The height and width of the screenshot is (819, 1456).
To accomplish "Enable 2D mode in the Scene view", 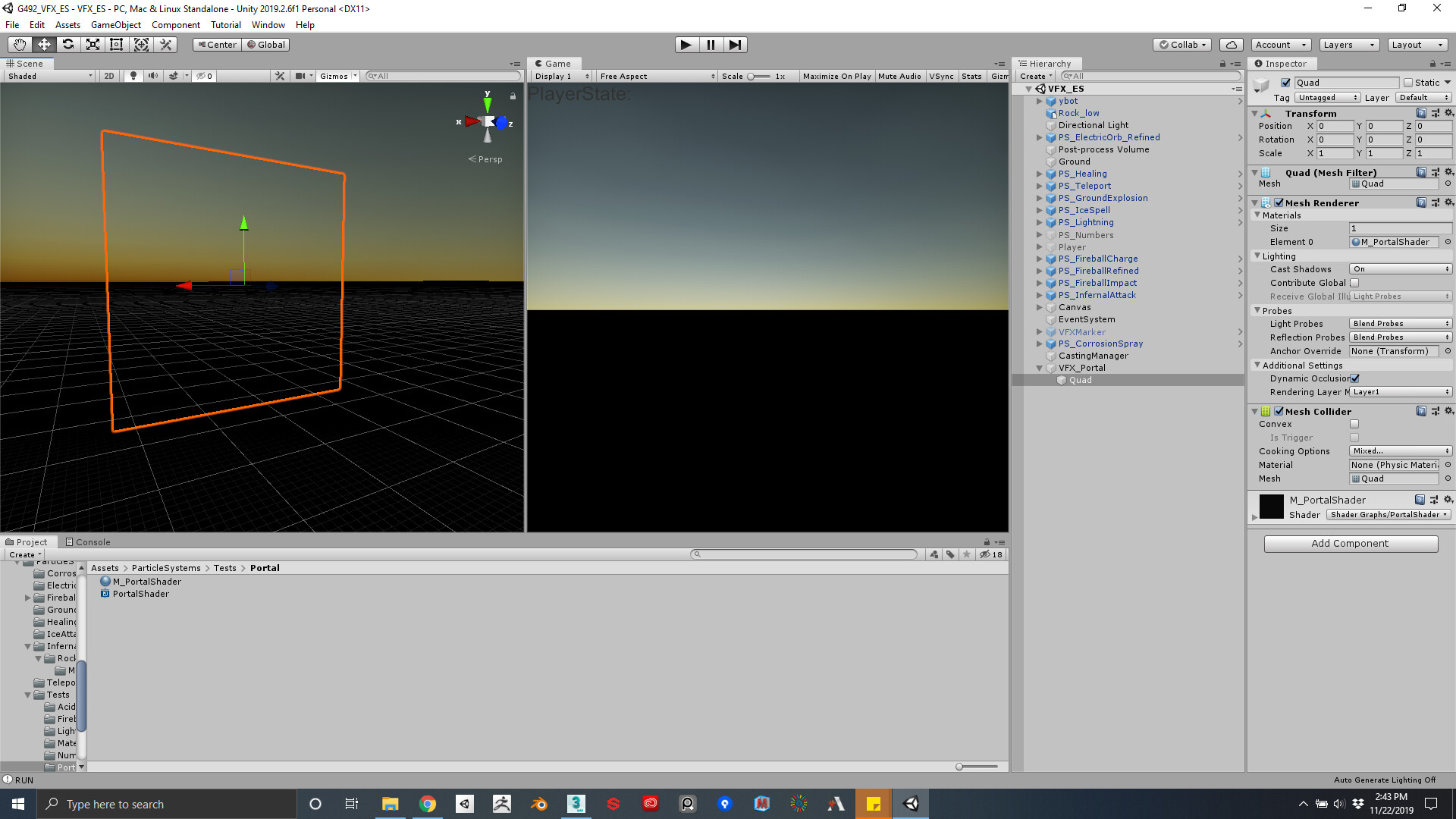I will (108, 75).
